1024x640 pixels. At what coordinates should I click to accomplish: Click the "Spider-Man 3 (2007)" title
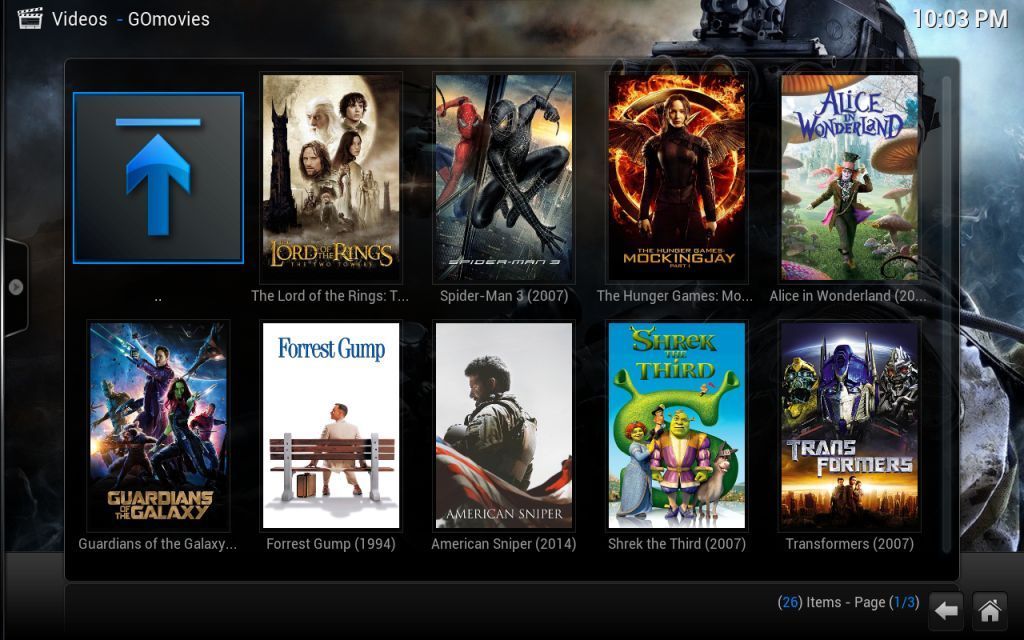[x=504, y=296]
